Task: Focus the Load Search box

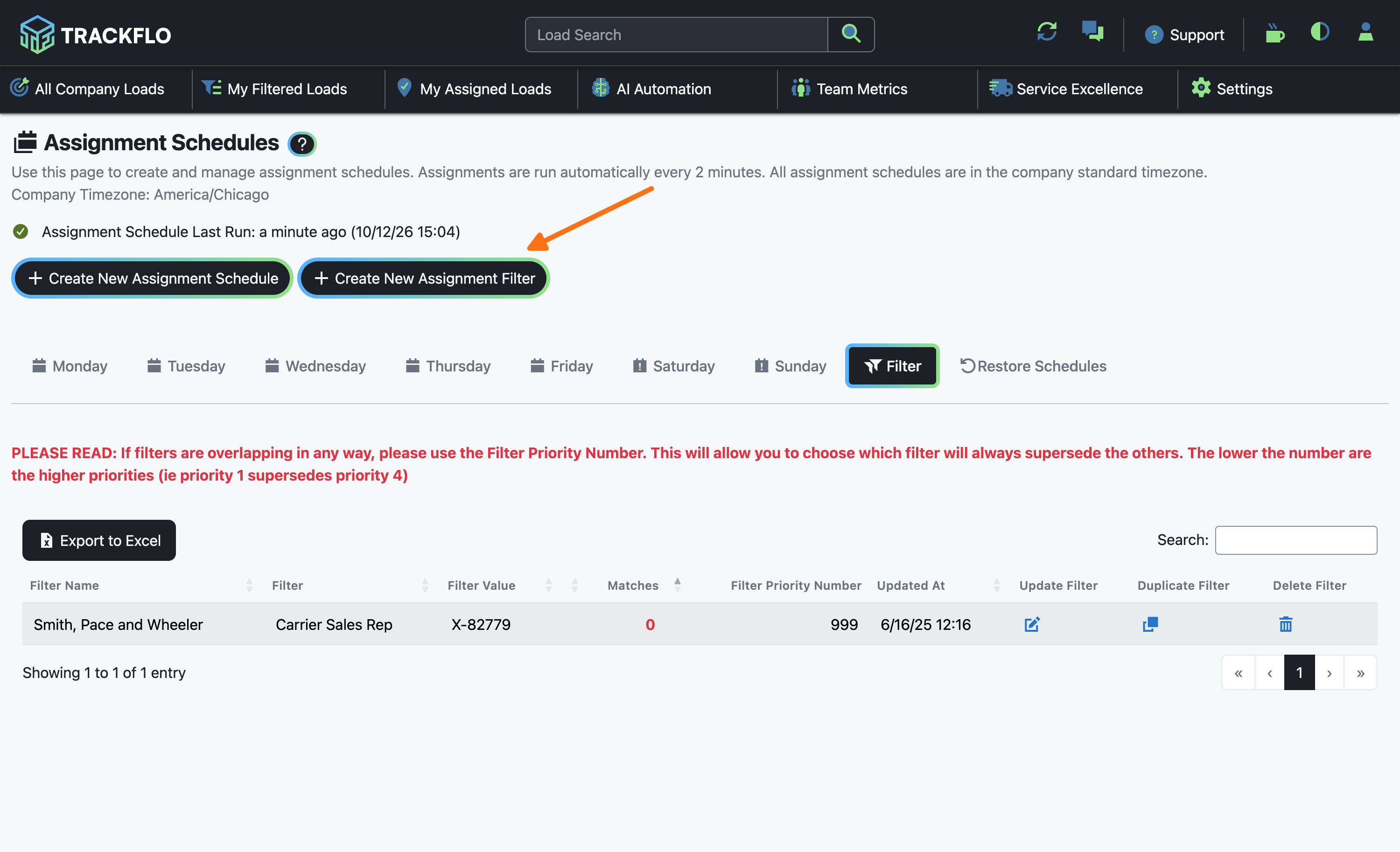Action: pyautogui.click(x=676, y=35)
